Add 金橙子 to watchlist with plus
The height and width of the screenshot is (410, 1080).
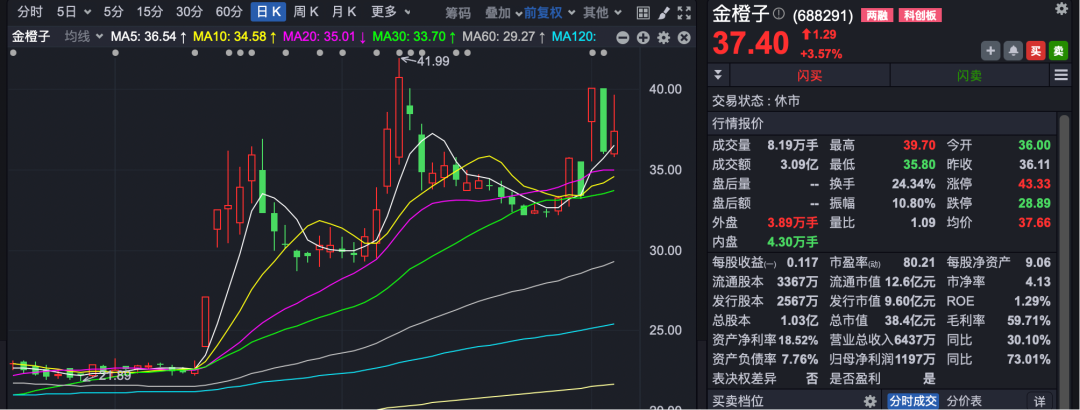point(990,50)
